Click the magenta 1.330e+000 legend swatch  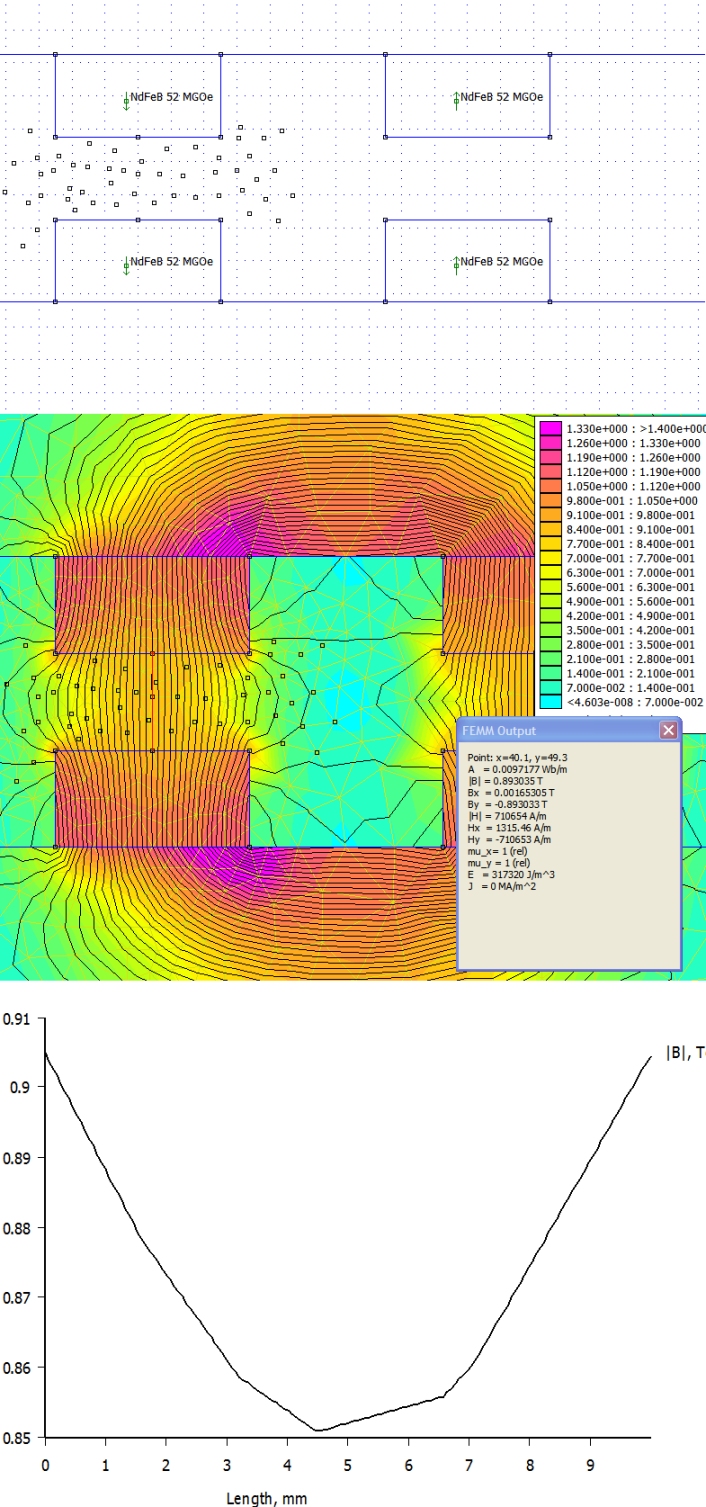[551, 426]
